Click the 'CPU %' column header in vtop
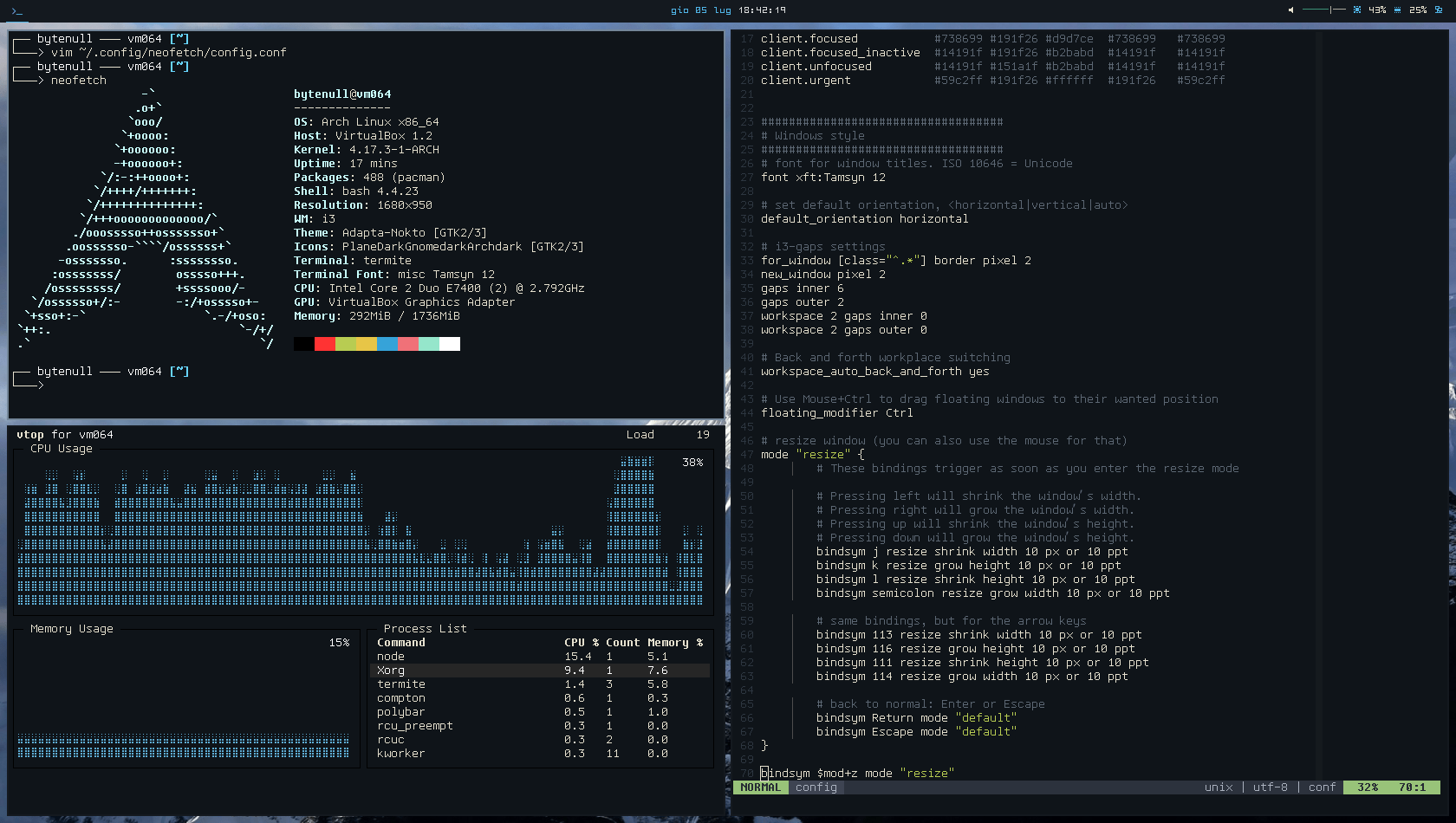 click(x=582, y=643)
